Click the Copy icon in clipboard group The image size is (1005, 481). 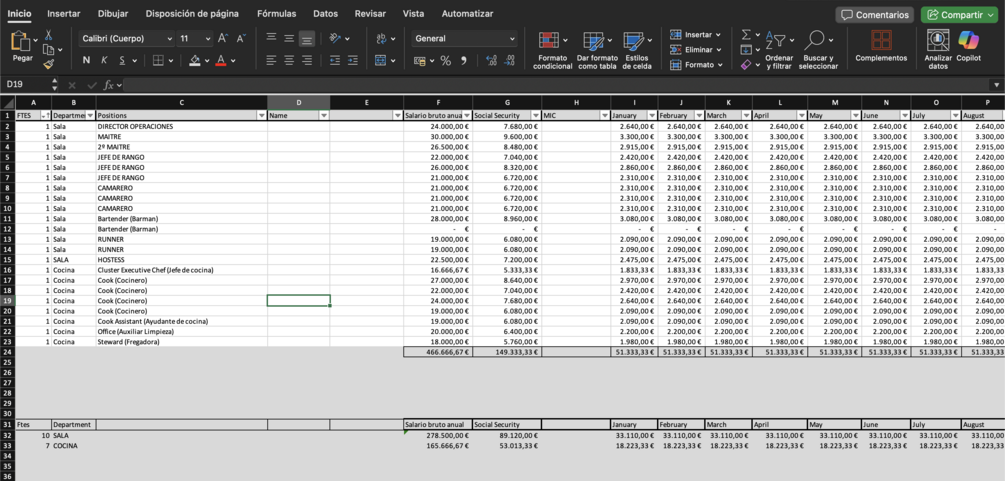click(x=48, y=49)
